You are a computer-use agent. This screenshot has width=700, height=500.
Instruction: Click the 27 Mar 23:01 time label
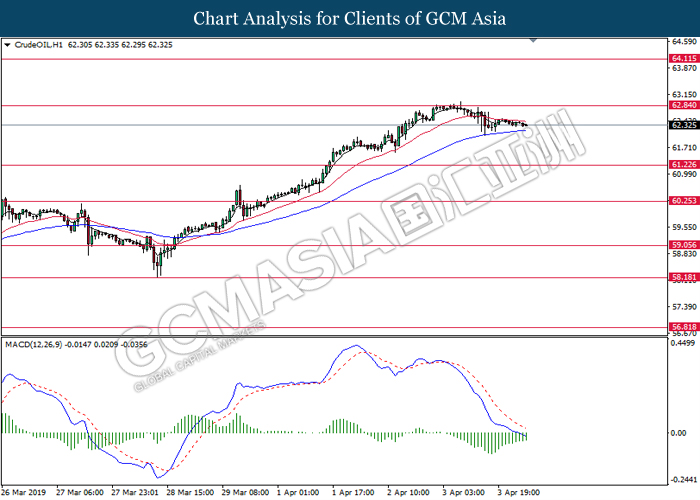tap(135, 492)
